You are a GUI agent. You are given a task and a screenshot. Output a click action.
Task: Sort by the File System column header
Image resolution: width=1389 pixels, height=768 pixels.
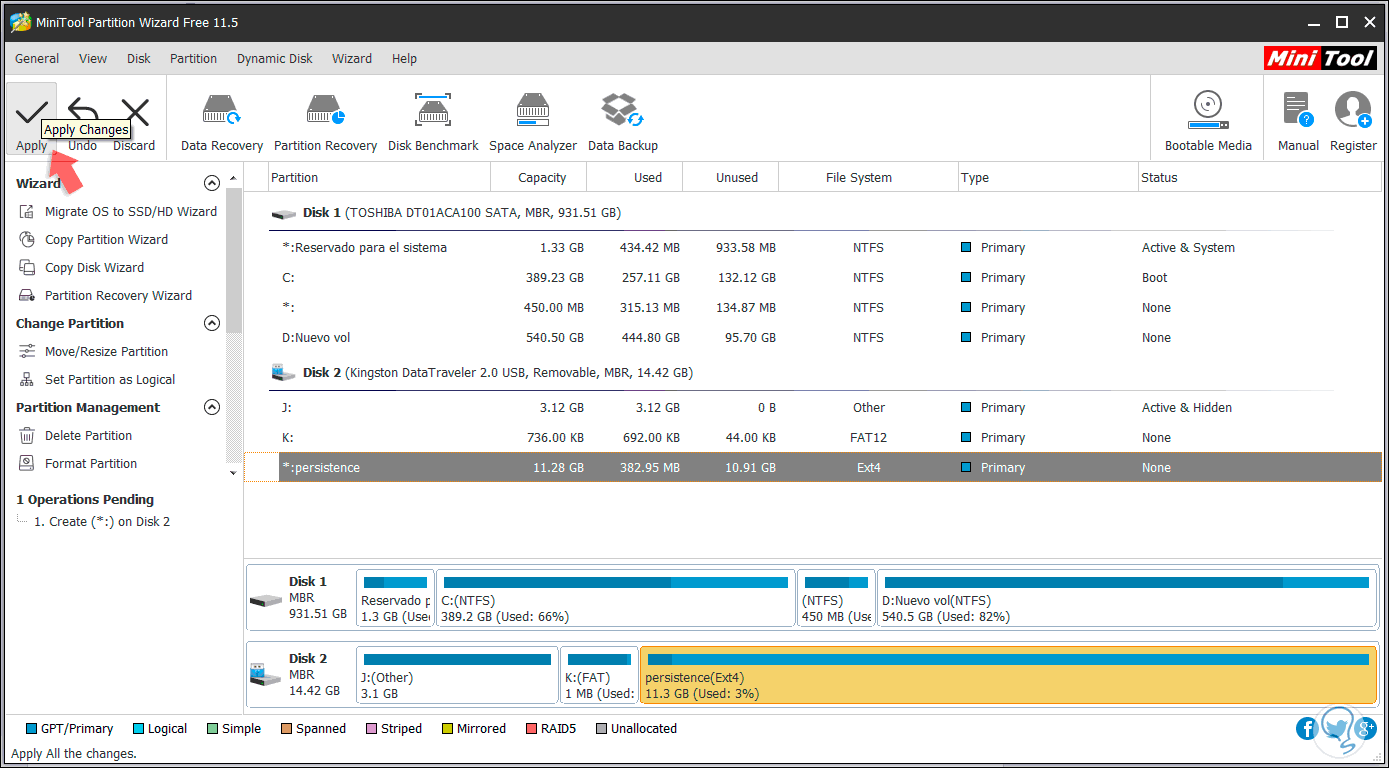click(x=868, y=177)
